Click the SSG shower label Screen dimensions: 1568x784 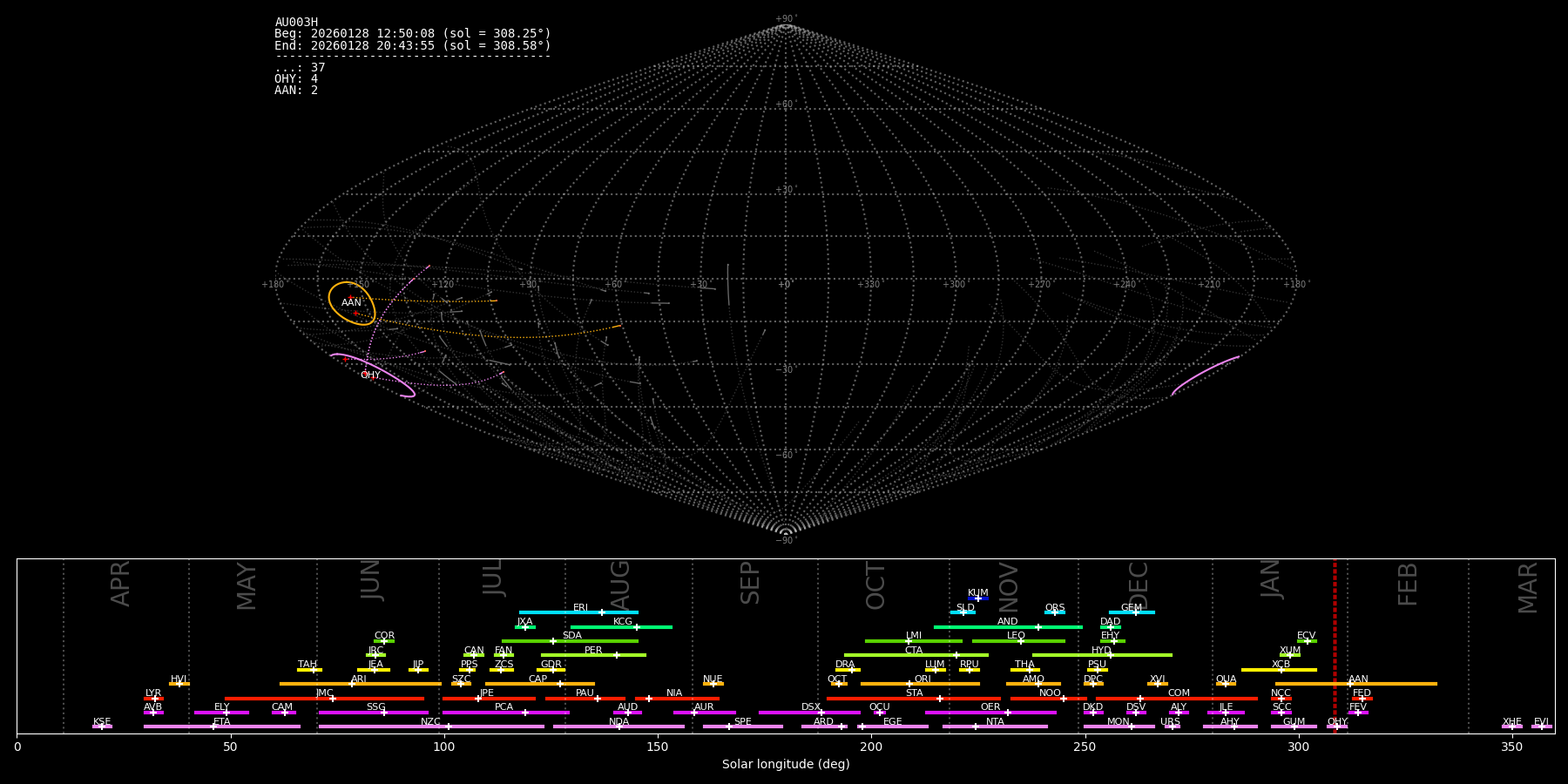click(x=375, y=707)
